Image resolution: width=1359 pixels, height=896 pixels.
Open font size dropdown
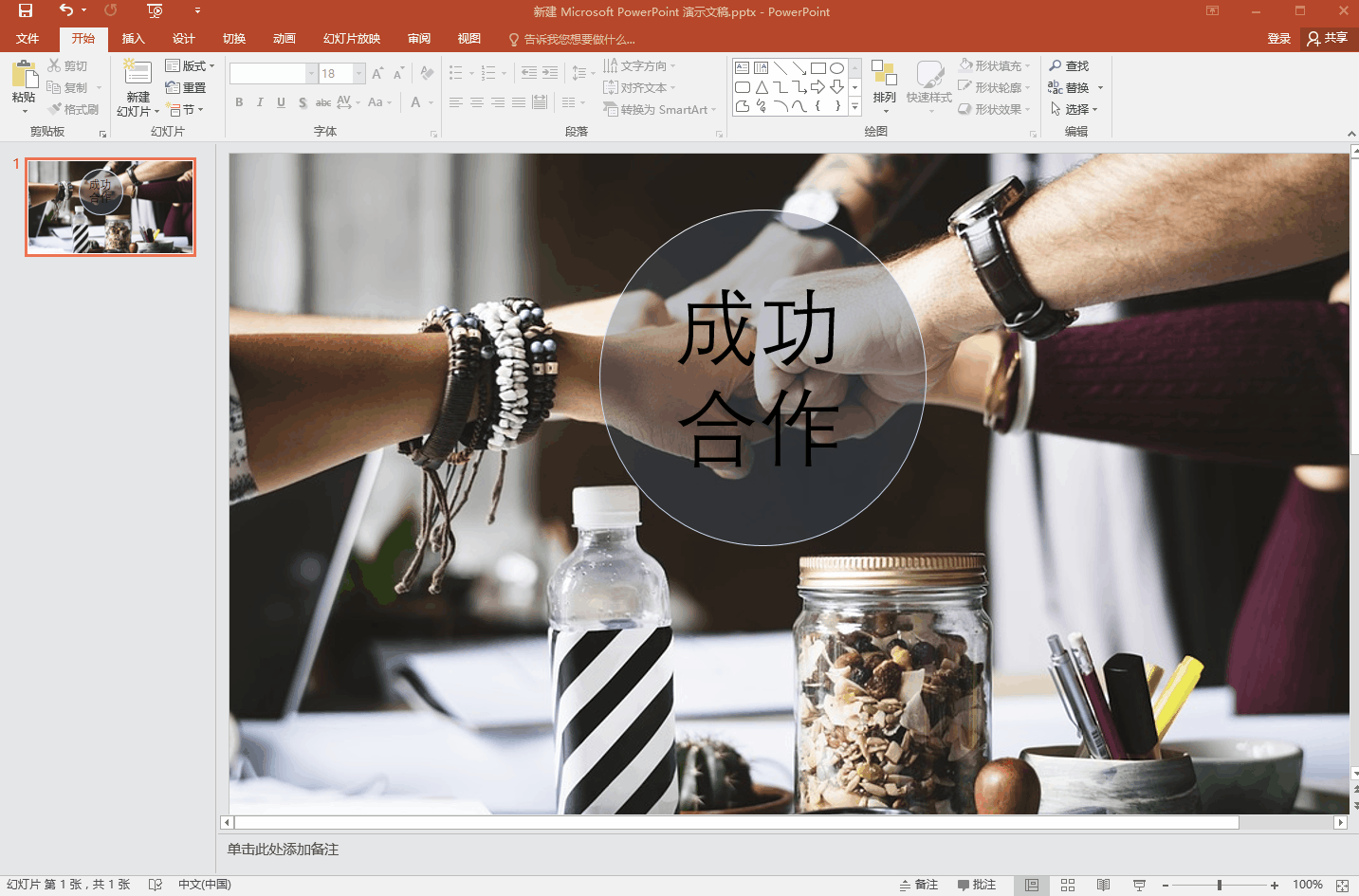359,73
